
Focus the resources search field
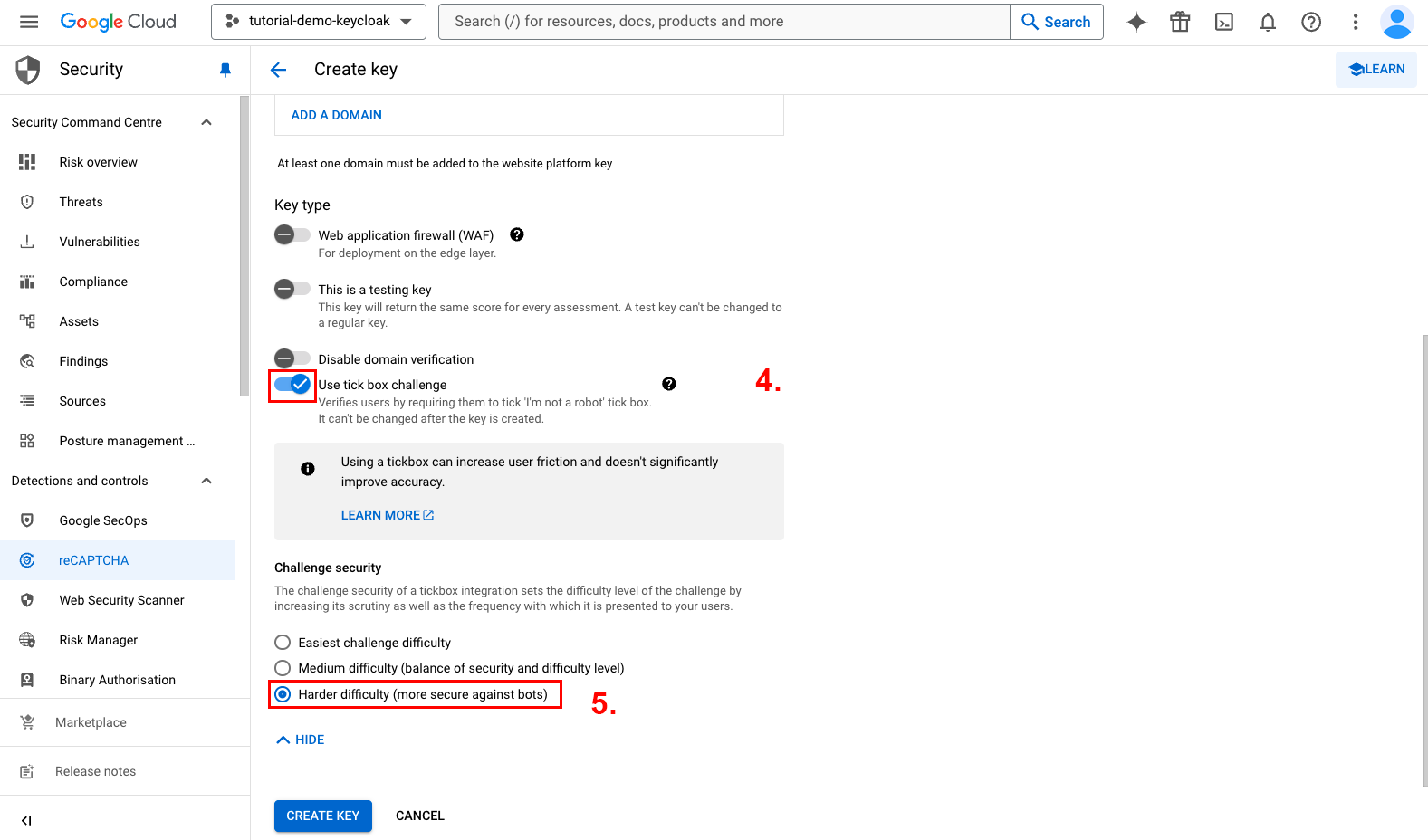(724, 22)
